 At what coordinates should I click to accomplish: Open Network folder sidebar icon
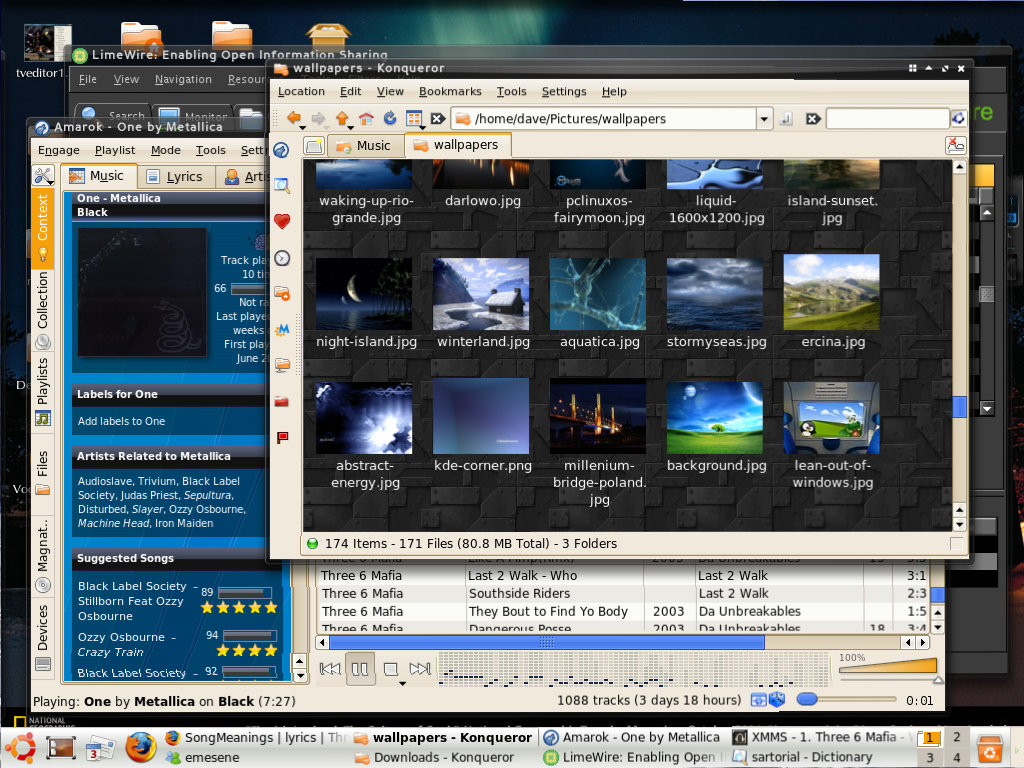pos(281,365)
